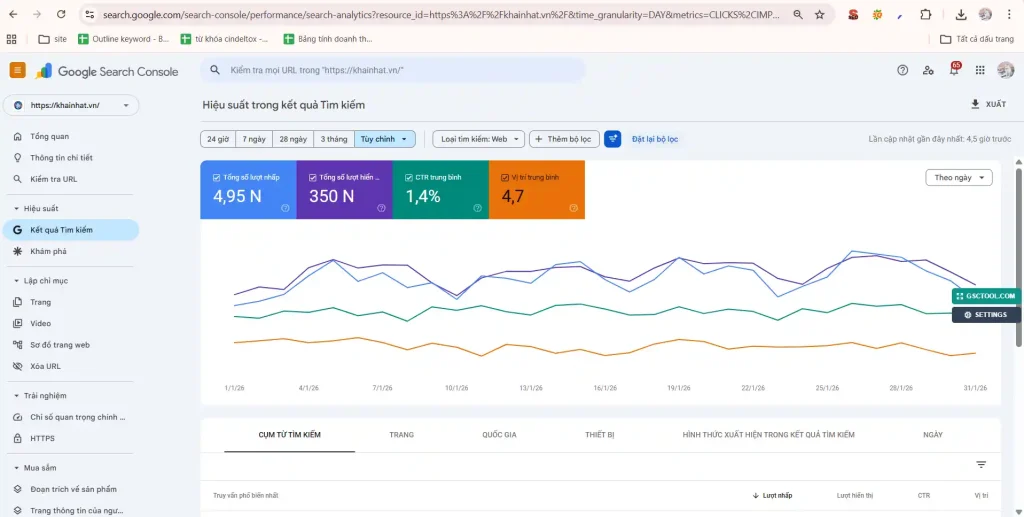Open the notifications bell with badge

click(954, 70)
